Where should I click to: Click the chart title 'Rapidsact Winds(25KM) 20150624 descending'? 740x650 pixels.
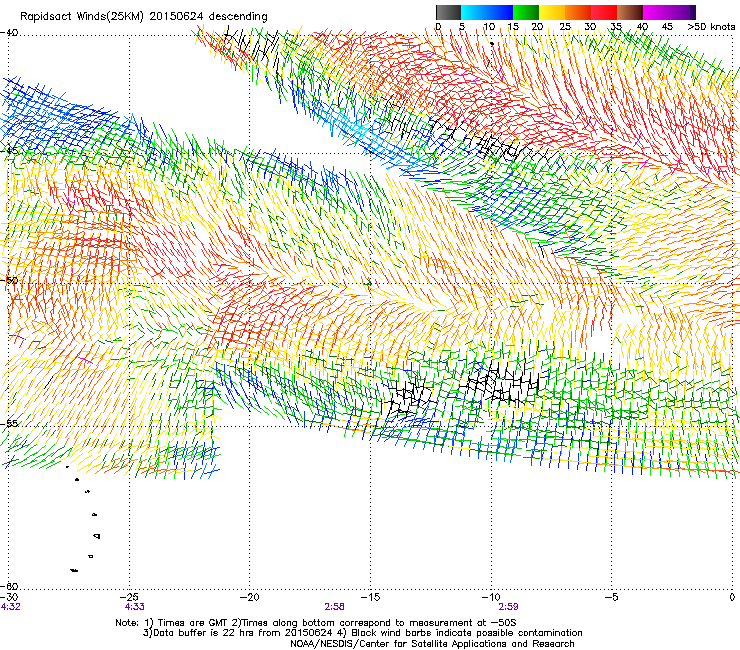143,16
